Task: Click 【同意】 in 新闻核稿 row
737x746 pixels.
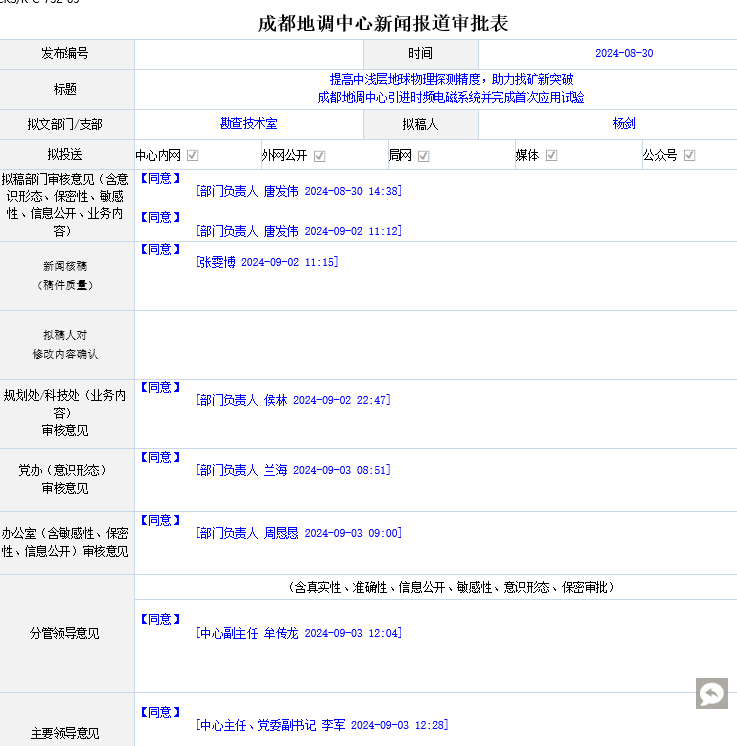Action: click(160, 249)
